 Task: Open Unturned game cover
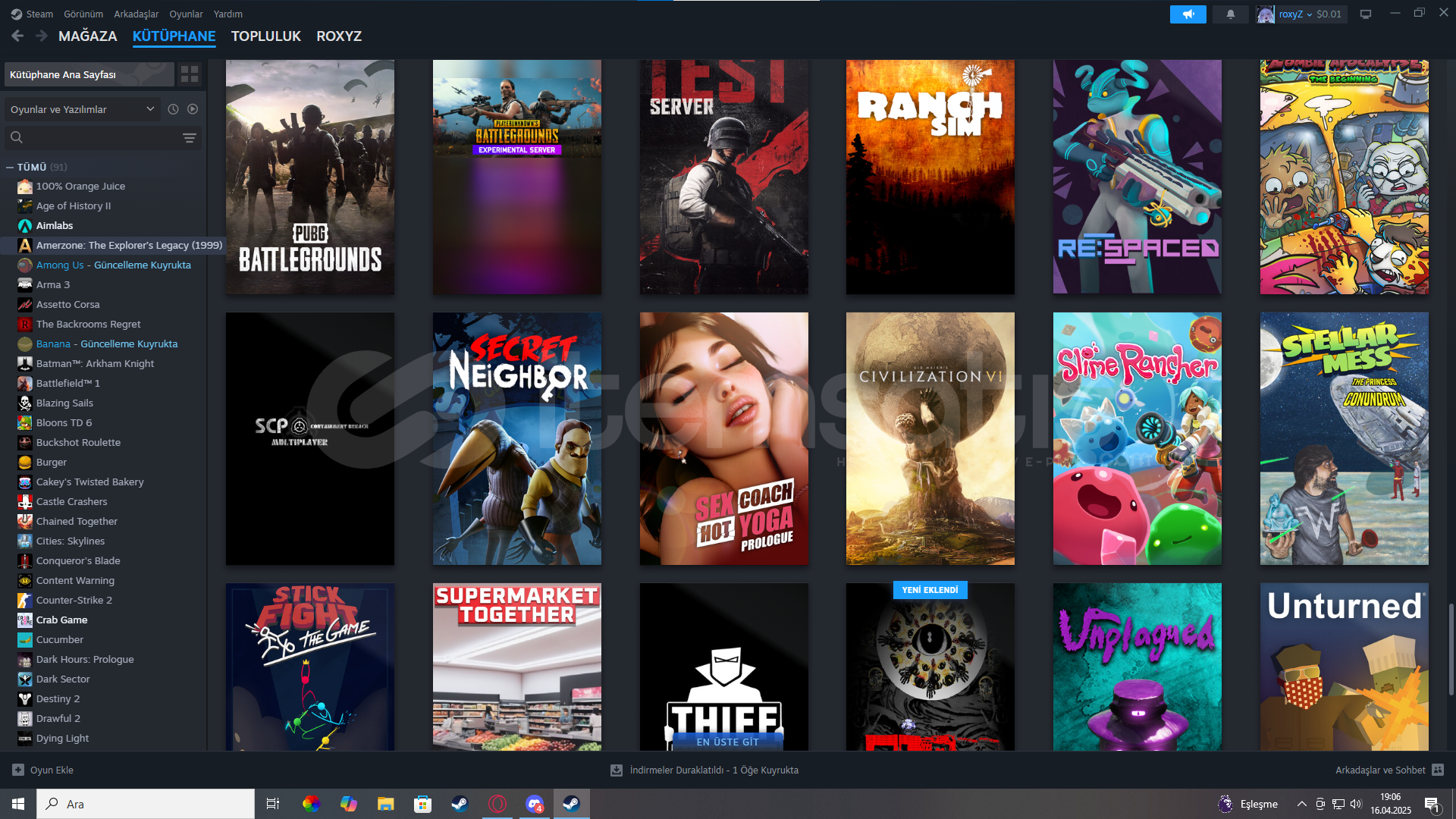[x=1345, y=667]
